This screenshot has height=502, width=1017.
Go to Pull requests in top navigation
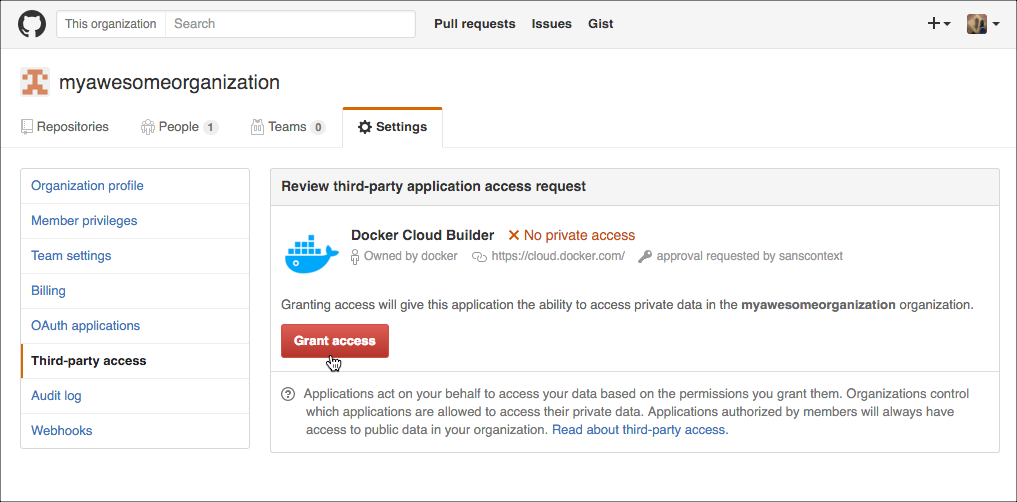tap(474, 24)
